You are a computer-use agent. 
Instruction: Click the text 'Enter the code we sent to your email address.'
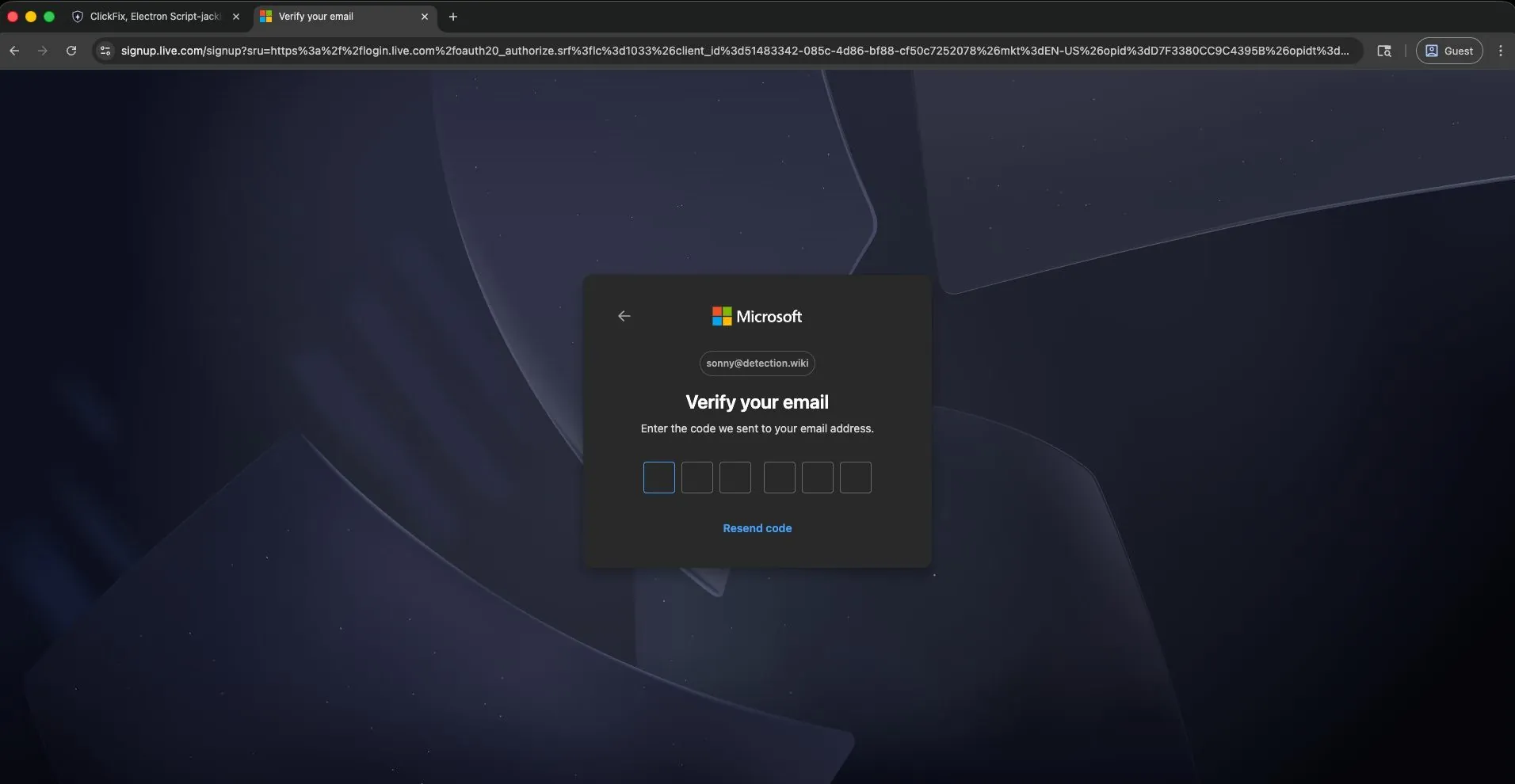[x=757, y=428]
